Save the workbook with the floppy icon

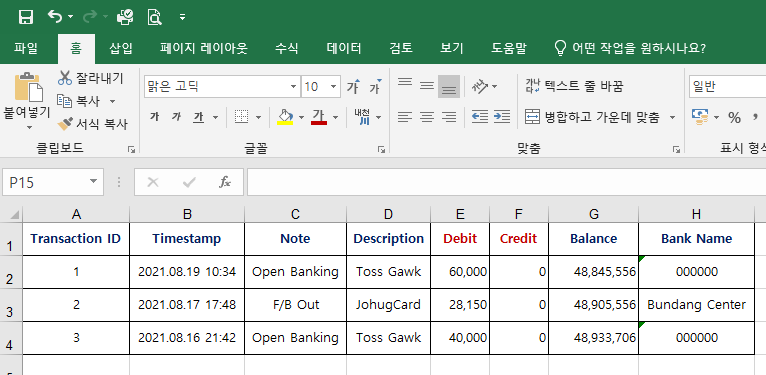[25, 17]
